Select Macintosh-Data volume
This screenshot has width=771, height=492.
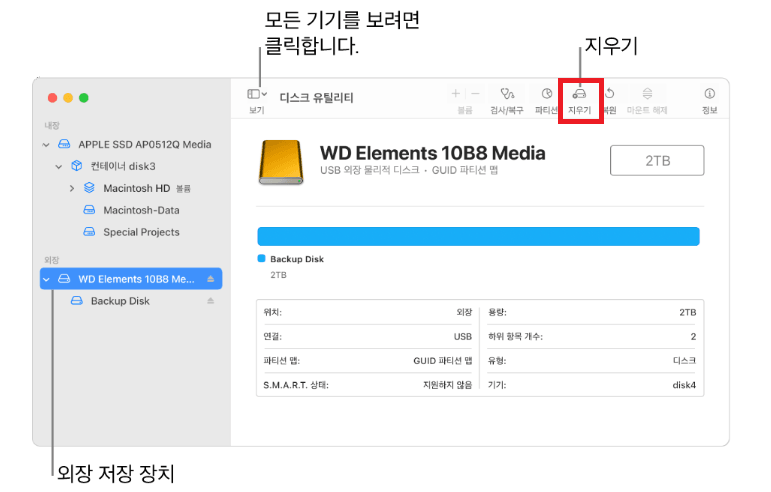[141, 210]
